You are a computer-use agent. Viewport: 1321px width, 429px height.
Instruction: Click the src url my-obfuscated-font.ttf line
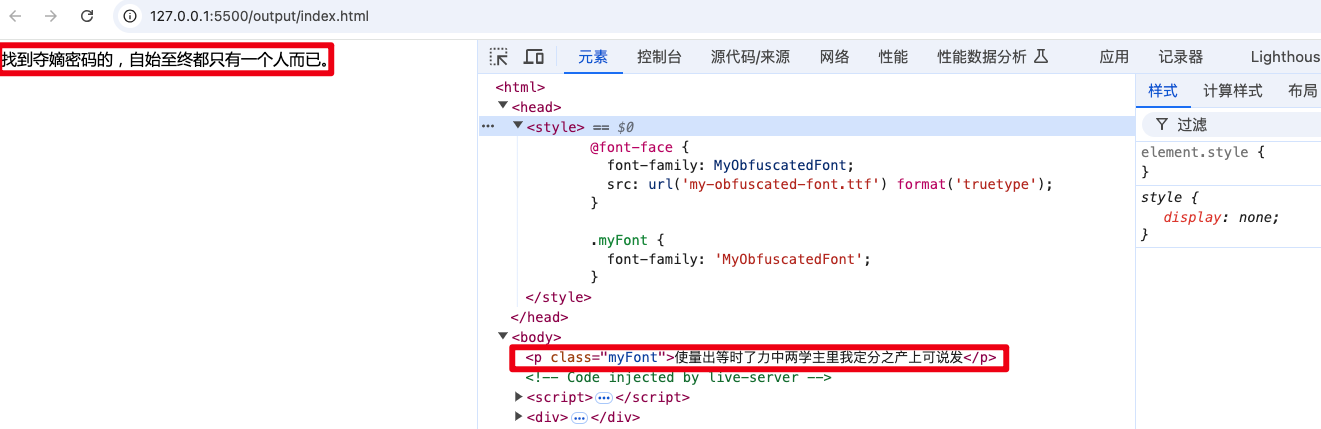click(830, 185)
